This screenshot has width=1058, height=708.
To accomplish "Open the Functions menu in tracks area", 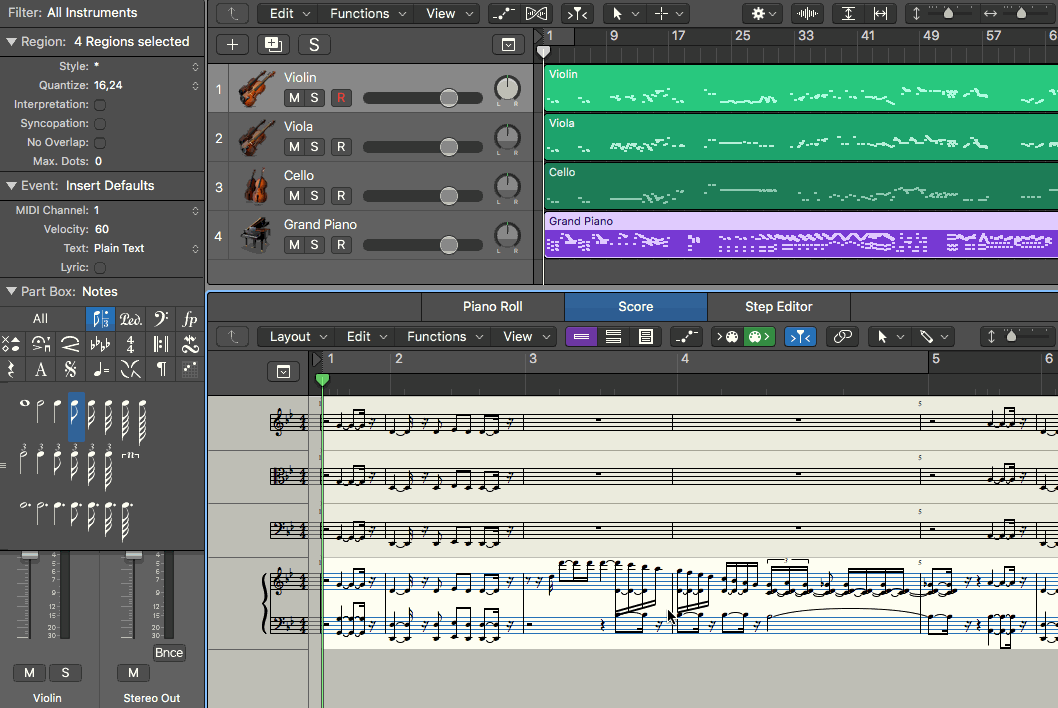I will point(367,14).
